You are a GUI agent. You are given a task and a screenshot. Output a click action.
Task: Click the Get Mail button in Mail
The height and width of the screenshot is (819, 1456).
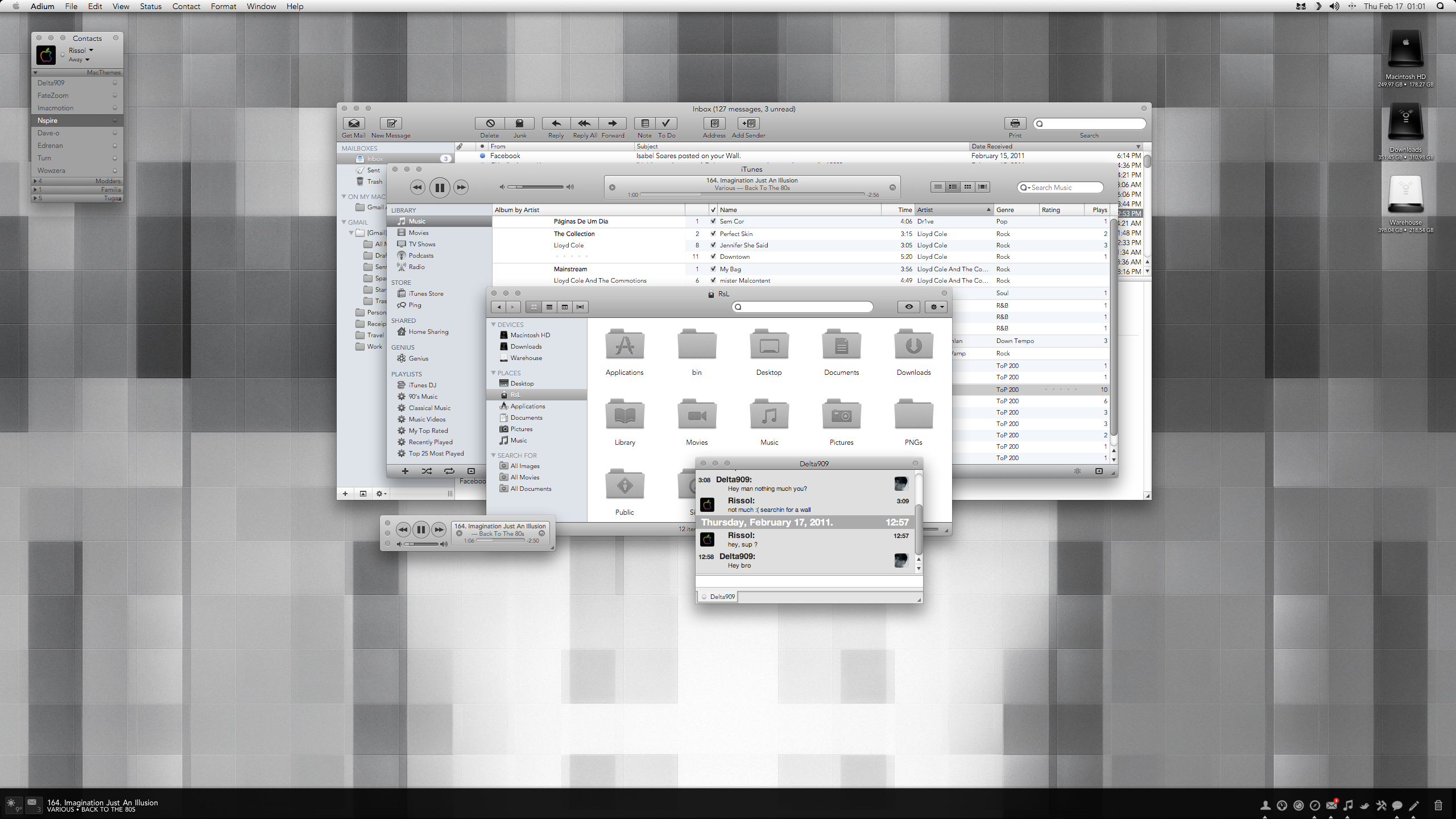point(353,123)
